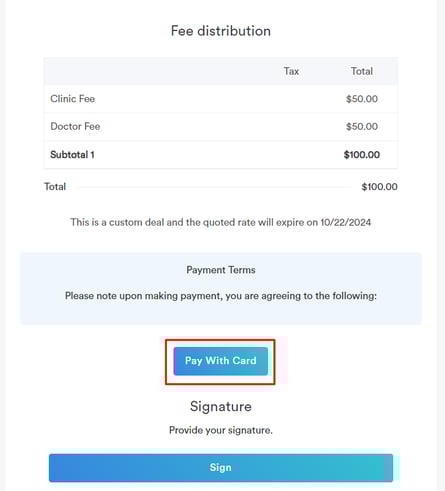Click the Provide your signature text
The width and height of the screenshot is (445, 491).
[221, 430]
